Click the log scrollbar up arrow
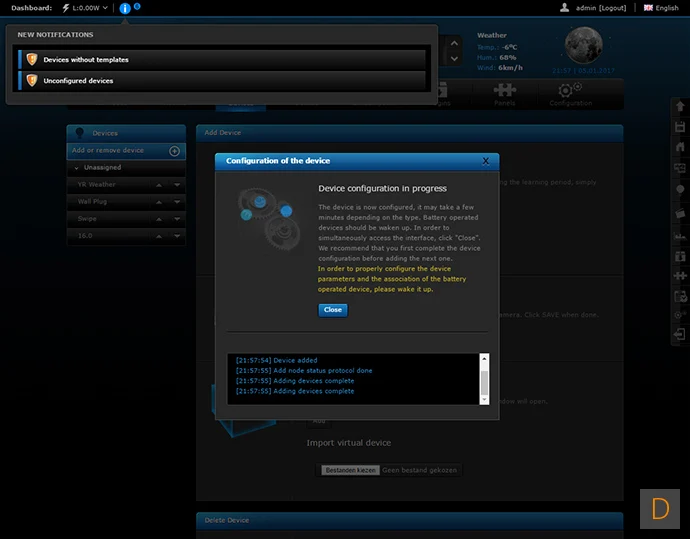 tap(484, 359)
